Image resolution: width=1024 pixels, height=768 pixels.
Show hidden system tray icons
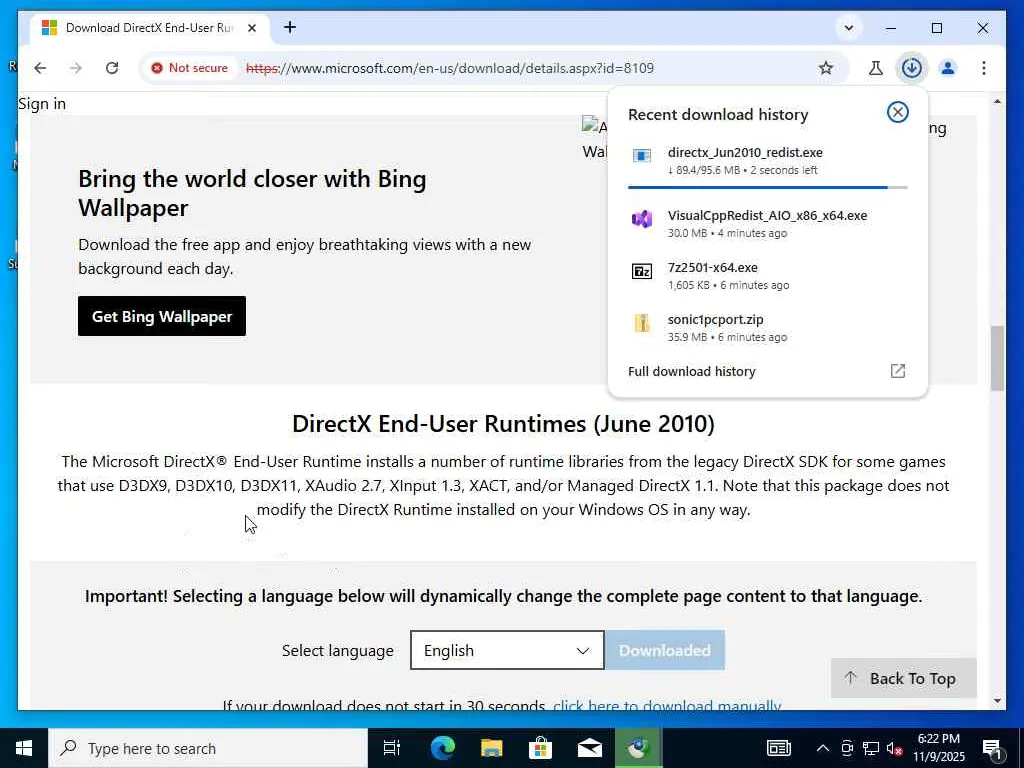point(823,748)
